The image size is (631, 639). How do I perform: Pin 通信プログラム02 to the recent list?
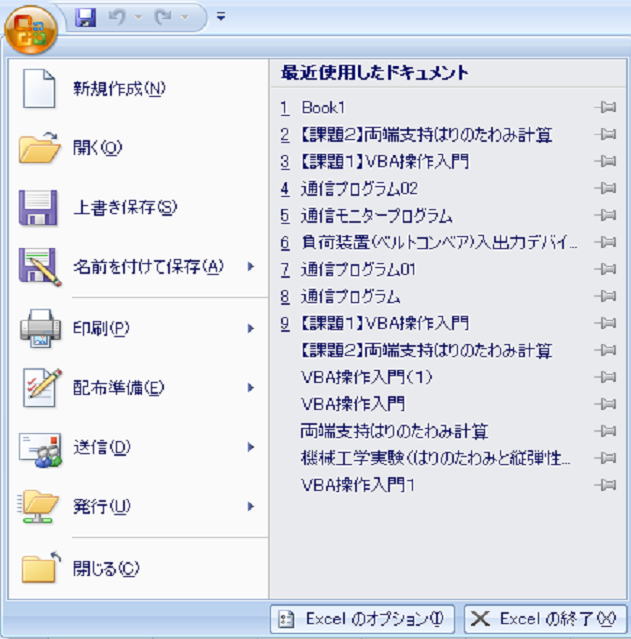(605, 188)
